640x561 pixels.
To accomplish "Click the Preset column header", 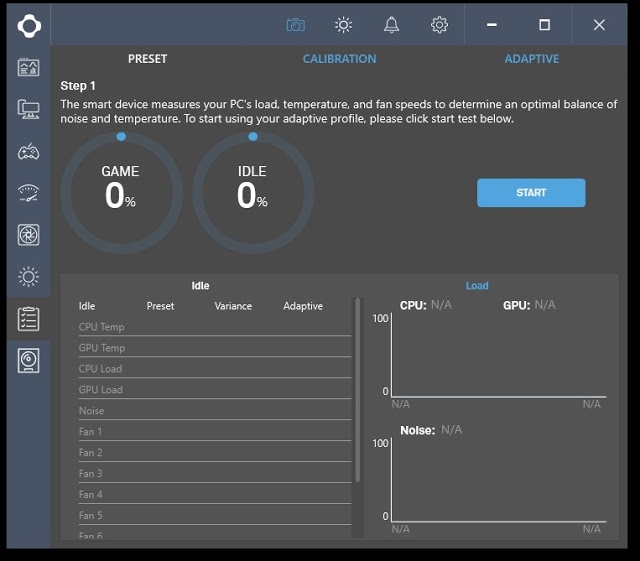I will coord(160,306).
